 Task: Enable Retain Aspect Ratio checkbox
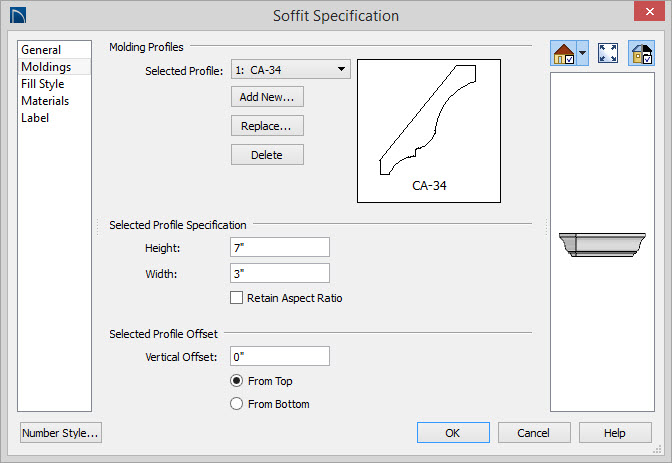coord(236,298)
